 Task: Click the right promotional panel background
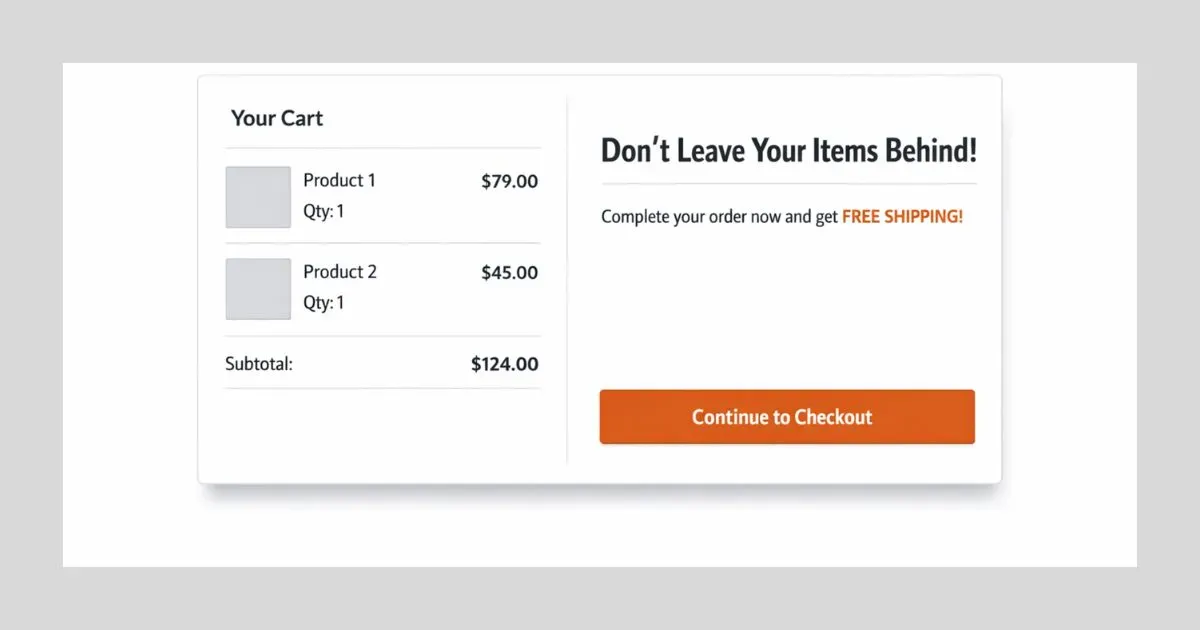[787, 310]
